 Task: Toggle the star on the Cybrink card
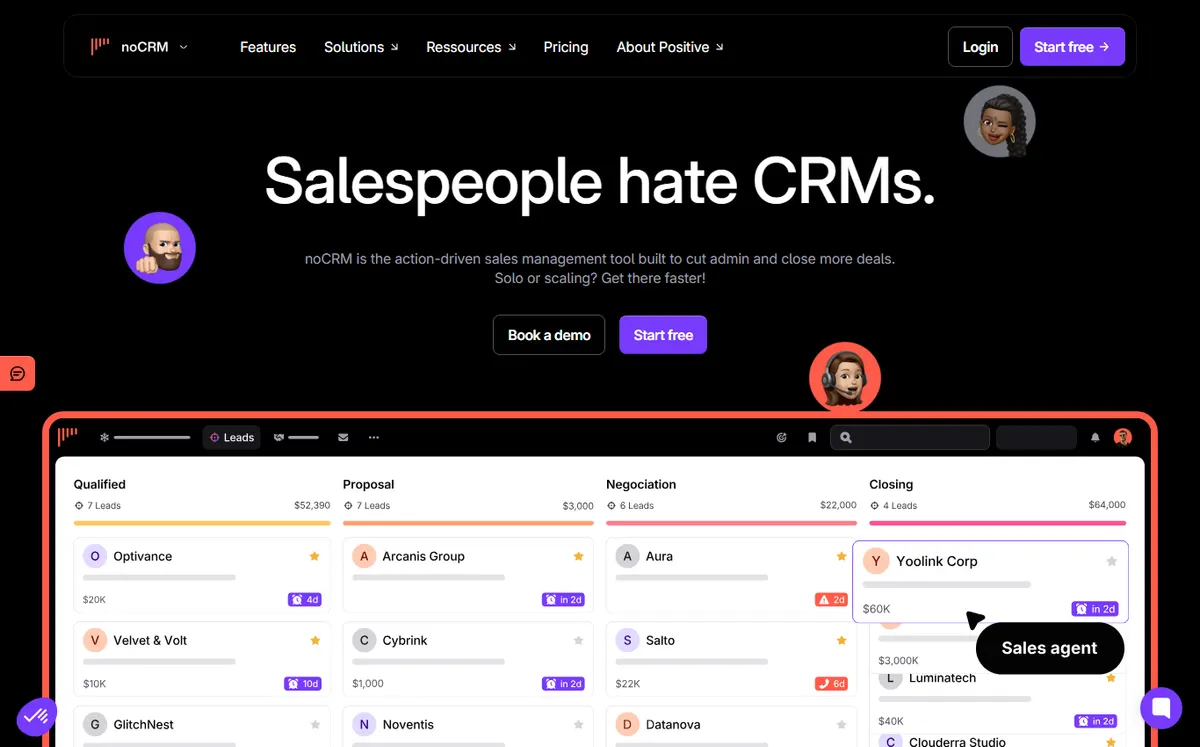[578, 640]
